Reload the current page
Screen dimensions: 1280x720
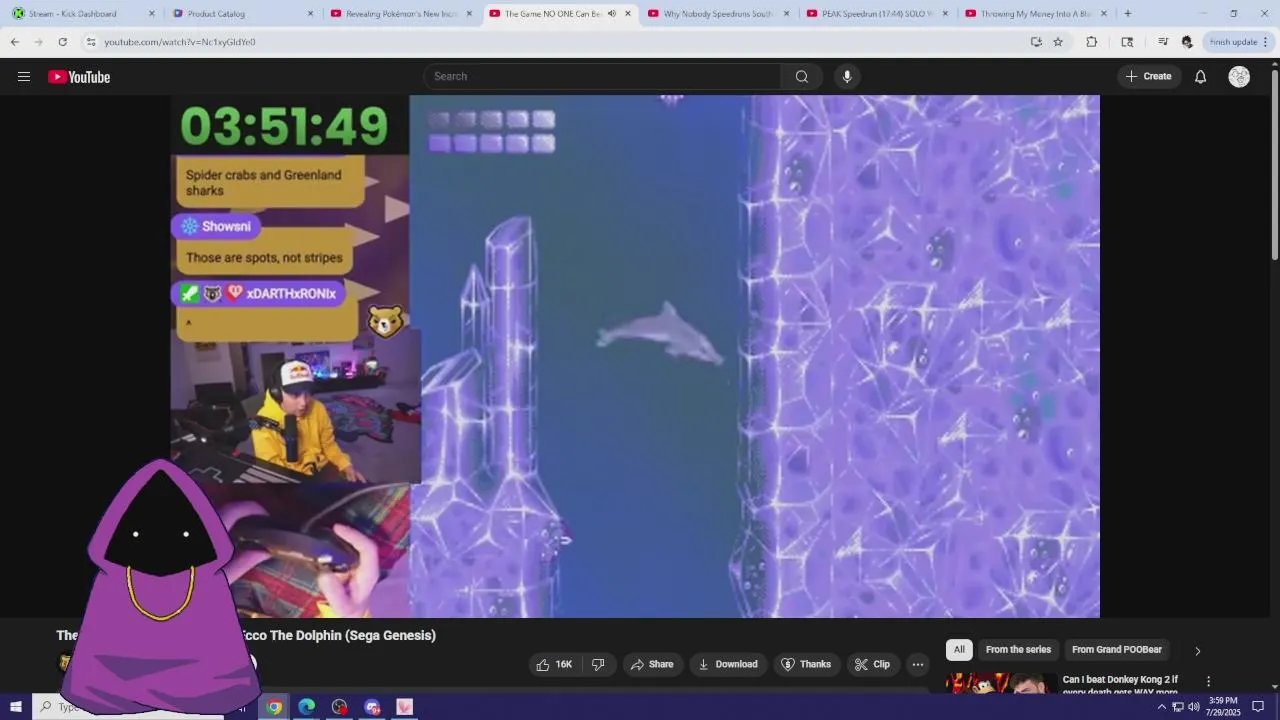point(62,42)
